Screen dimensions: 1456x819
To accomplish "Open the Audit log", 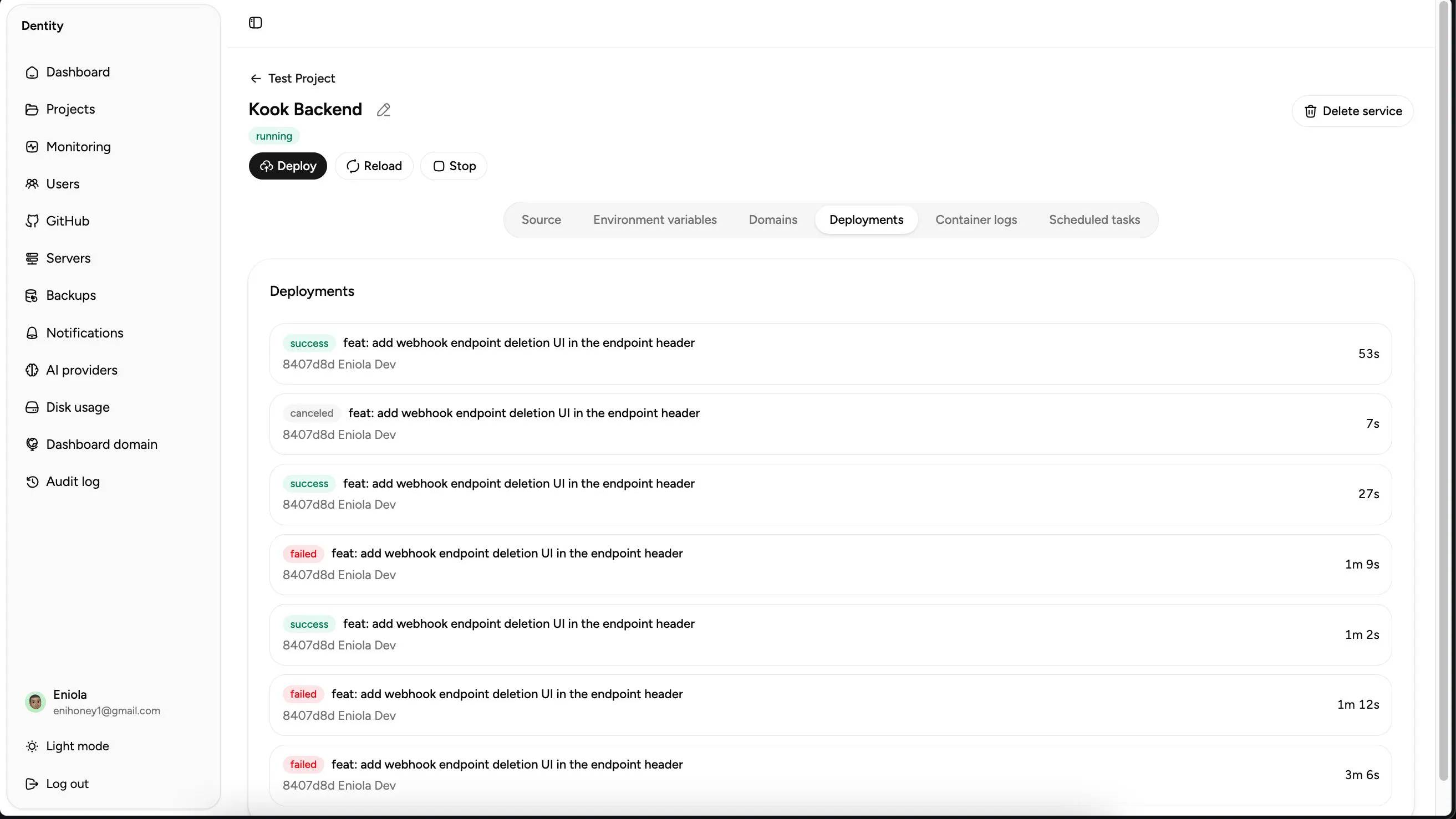I will coord(62,482).
